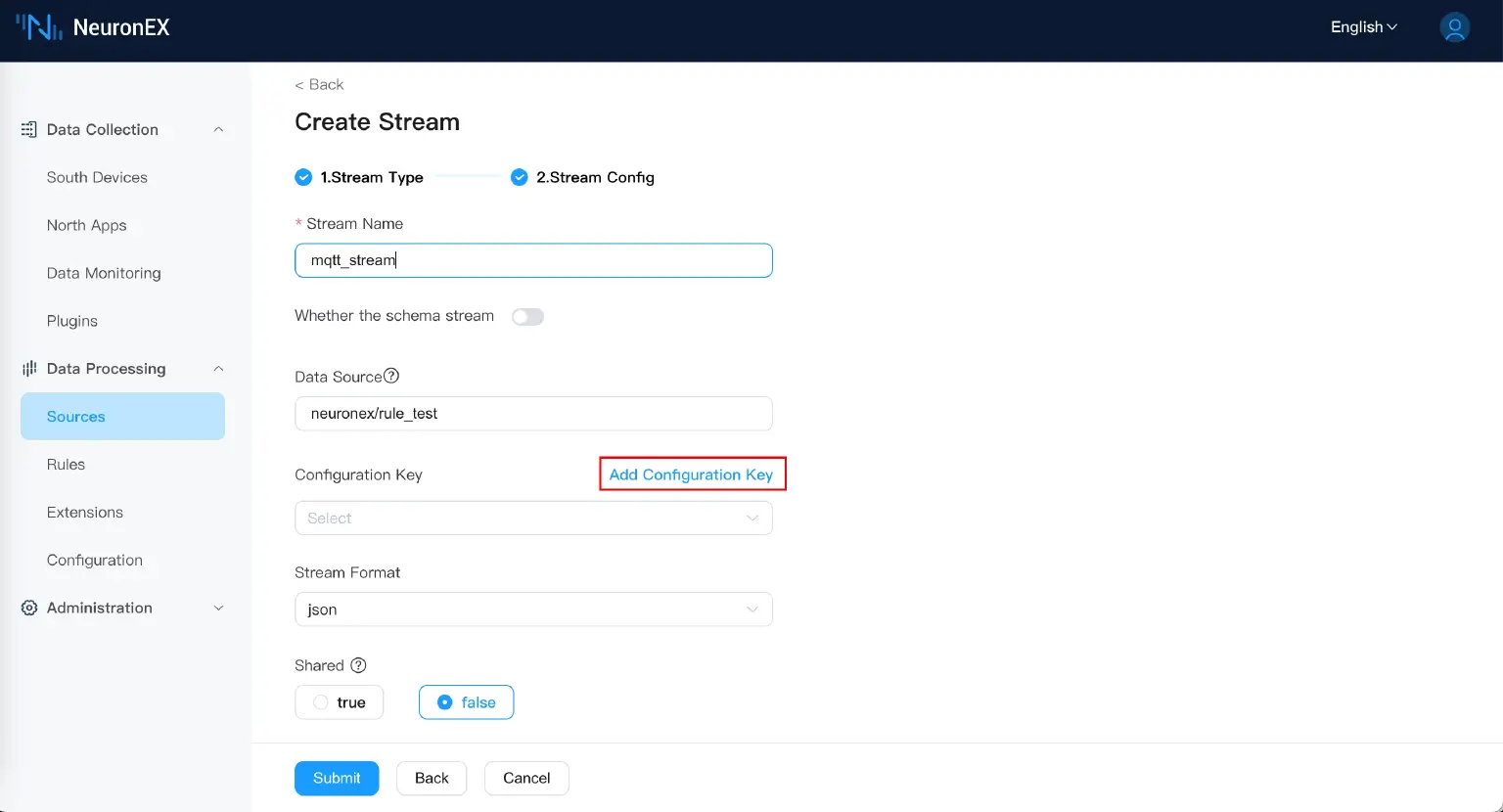1503x812 pixels.
Task: Submit the Create Stream form
Action: (x=337, y=778)
